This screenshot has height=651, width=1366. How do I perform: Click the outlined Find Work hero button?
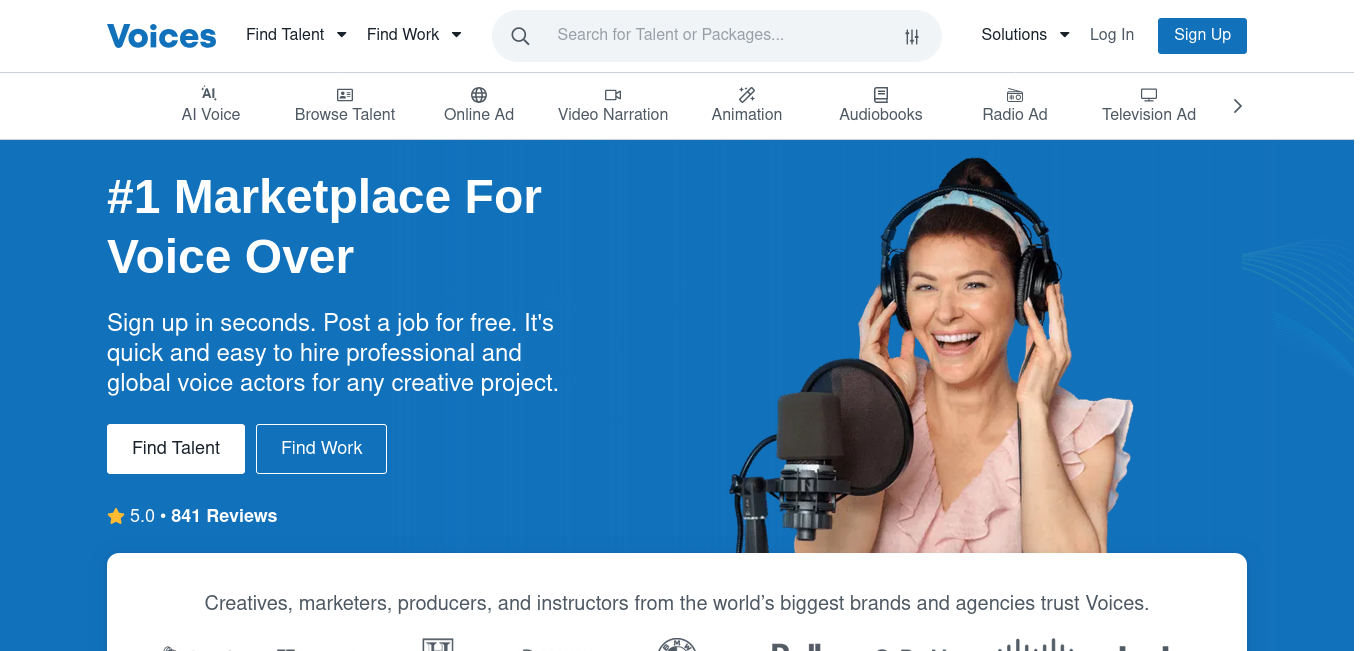(321, 448)
